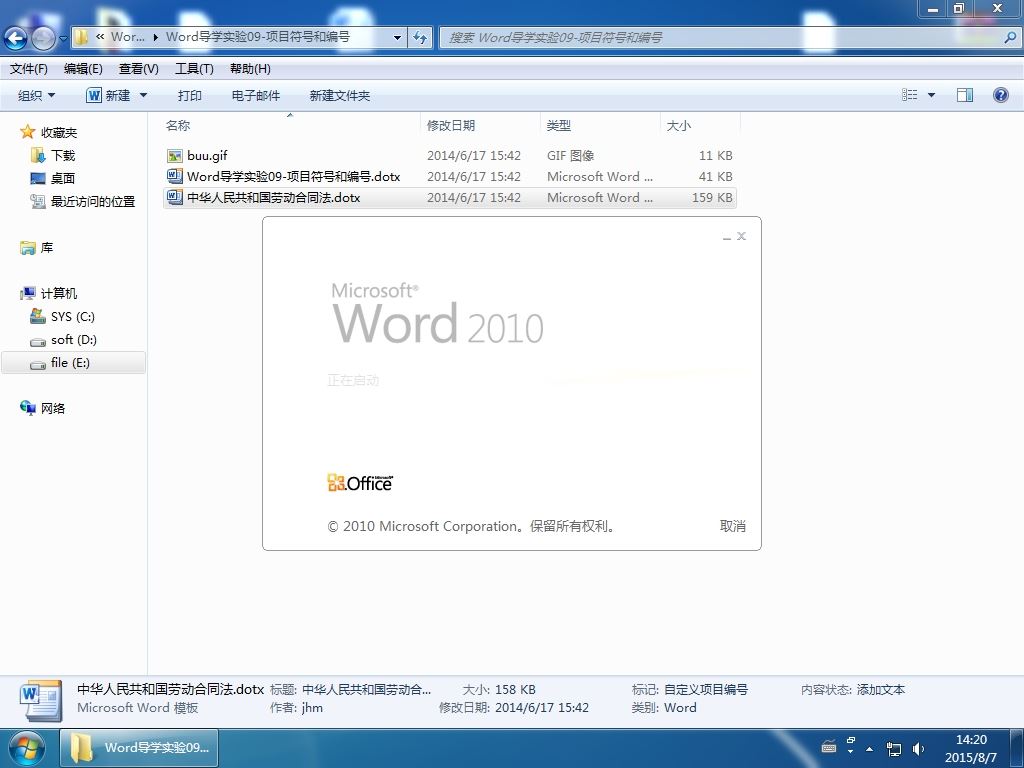Close the Word 2010 splash screen
Viewport: 1024px width, 768px height.
point(741,236)
